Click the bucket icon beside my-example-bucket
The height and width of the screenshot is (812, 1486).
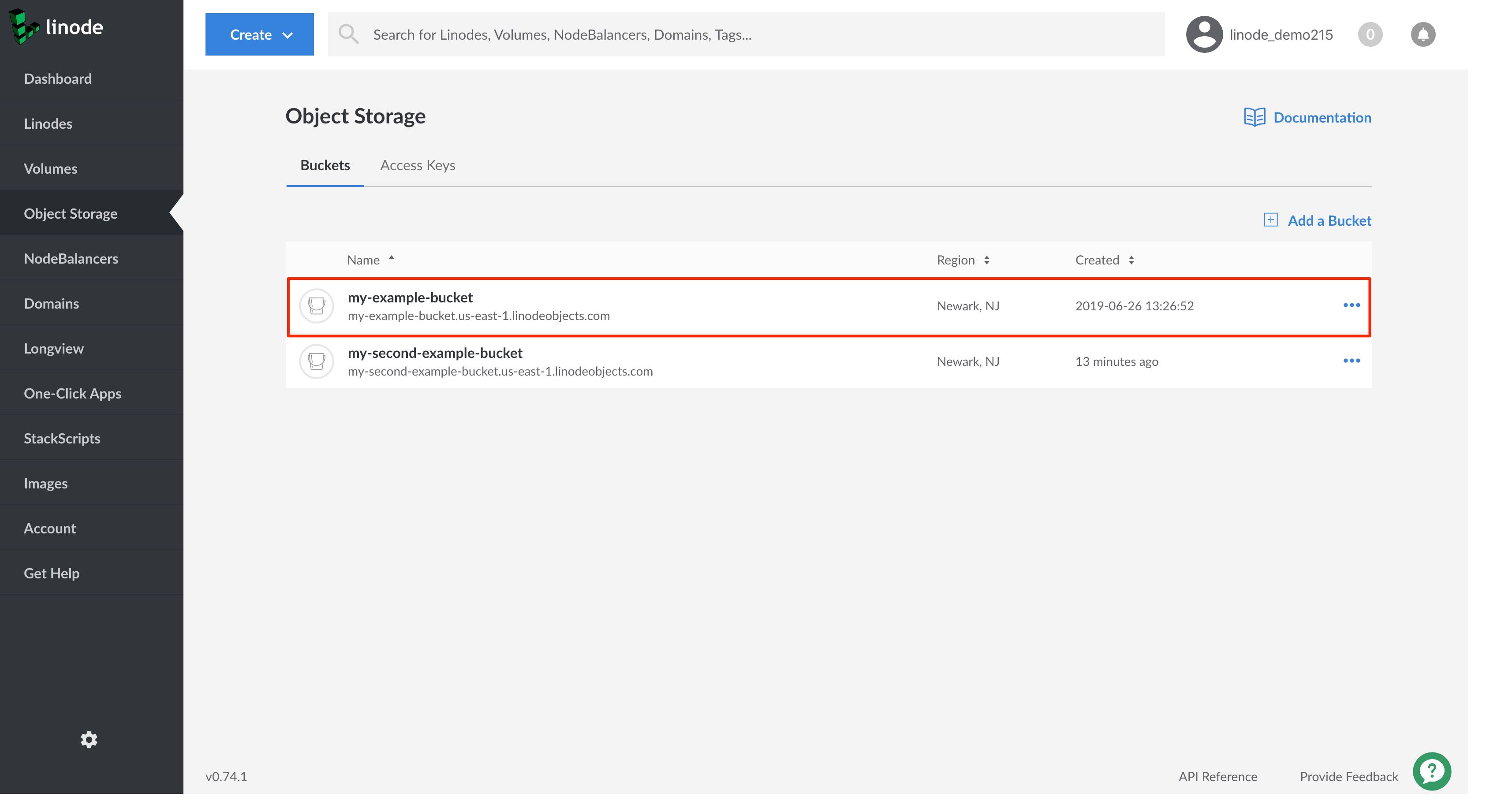316,305
